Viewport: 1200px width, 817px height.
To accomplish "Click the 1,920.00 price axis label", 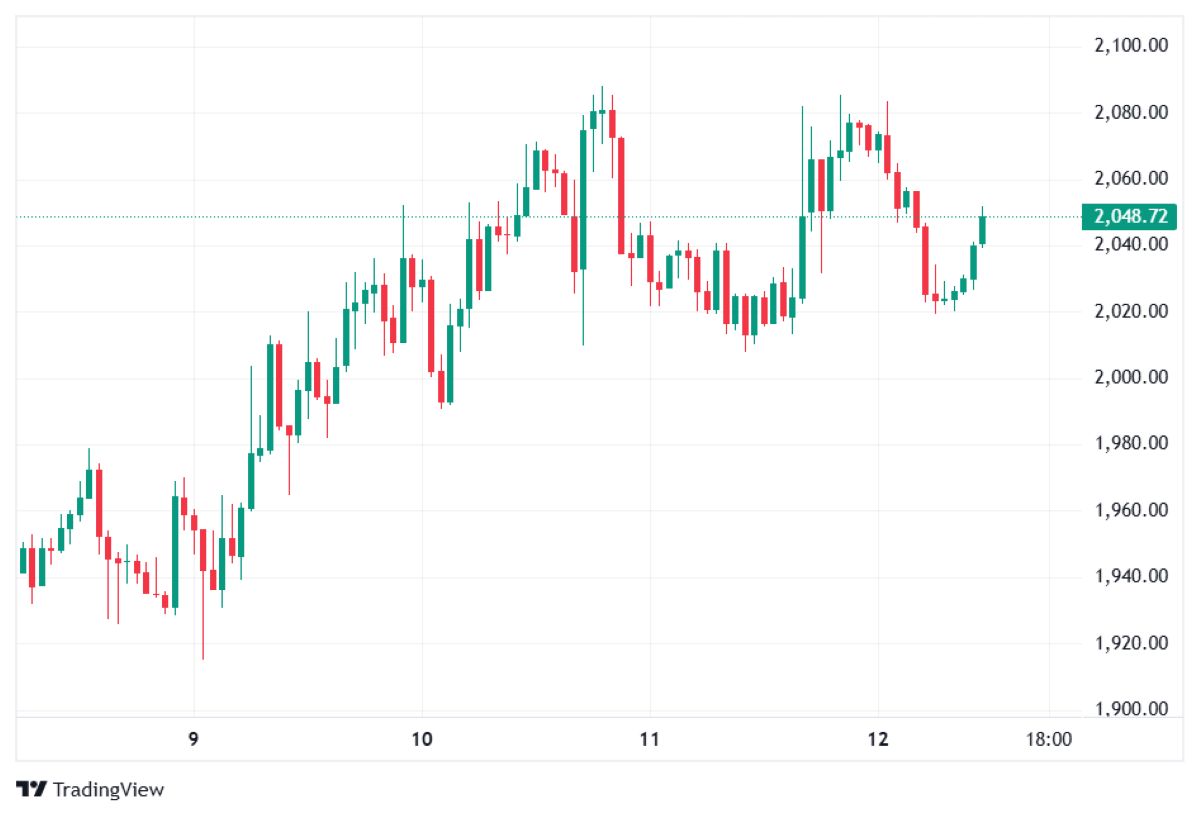I will pyautogui.click(x=1133, y=643).
